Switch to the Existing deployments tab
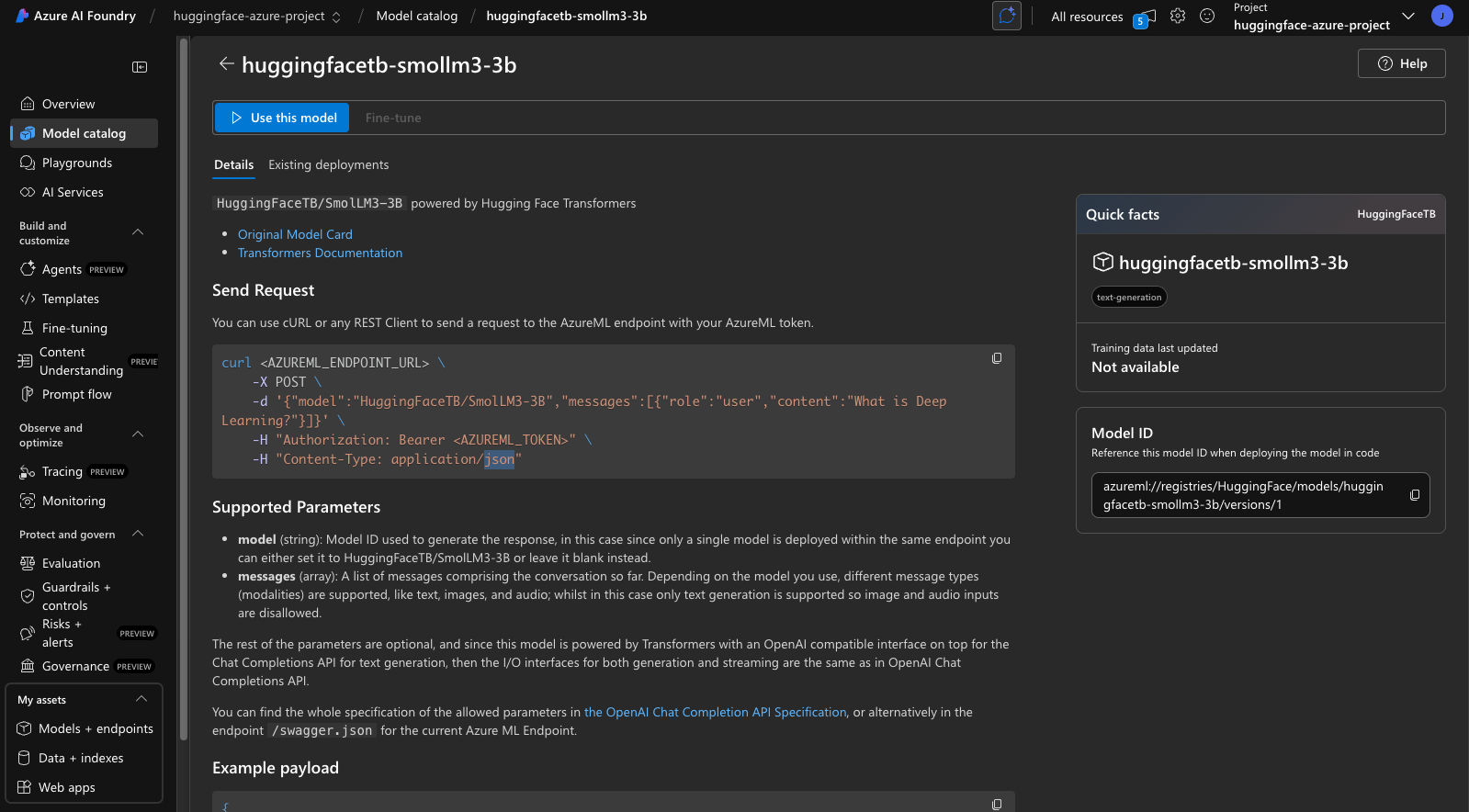1469x812 pixels. pyautogui.click(x=328, y=165)
